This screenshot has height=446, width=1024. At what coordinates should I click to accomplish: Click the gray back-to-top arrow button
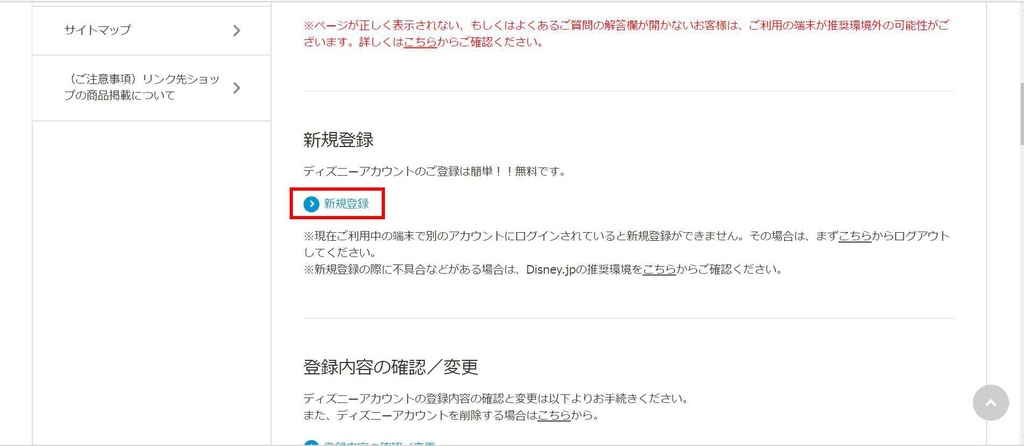coord(991,402)
